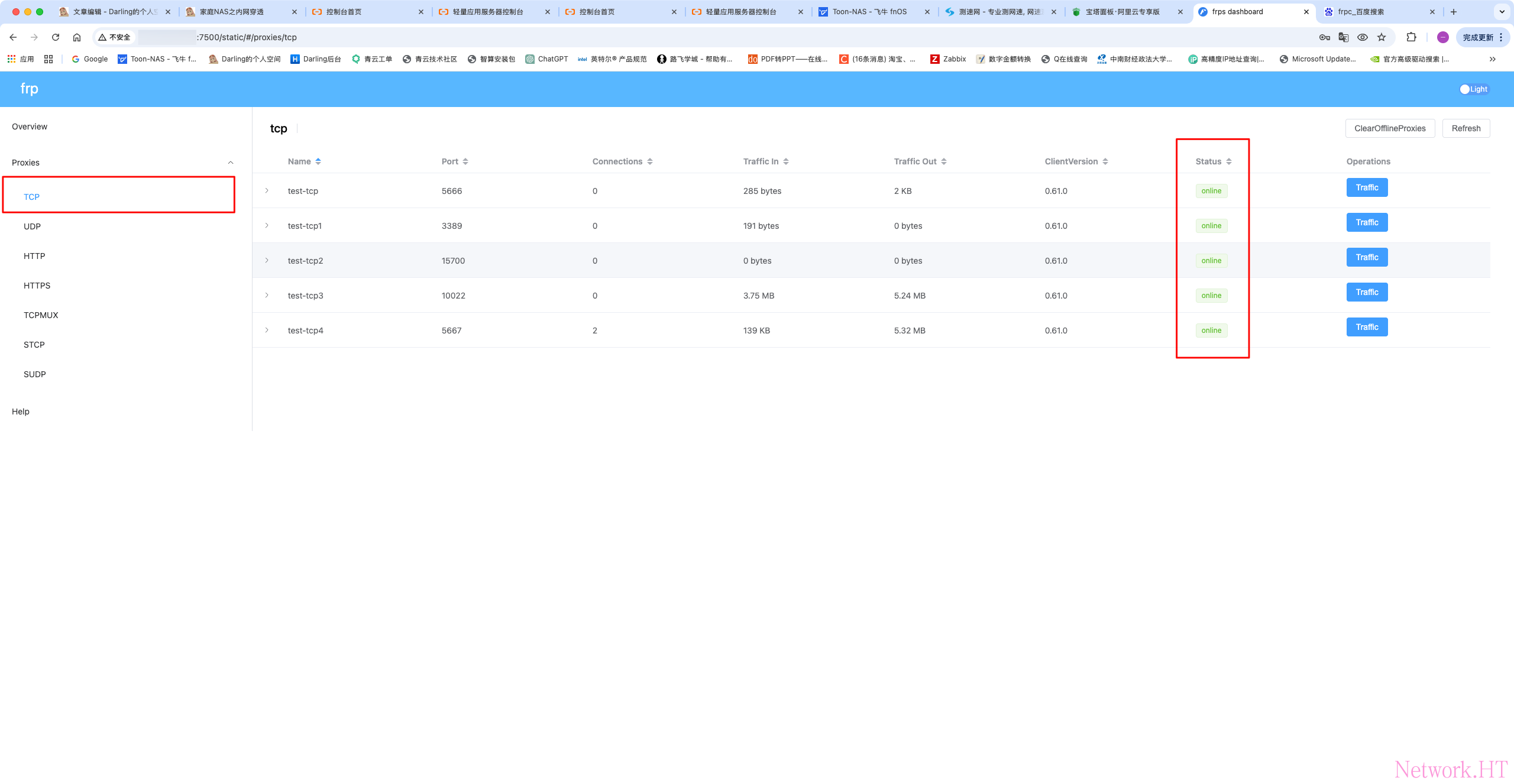Expand the test-tcp4 row details
The width and height of the screenshot is (1514, 784).
coord(267,330)
